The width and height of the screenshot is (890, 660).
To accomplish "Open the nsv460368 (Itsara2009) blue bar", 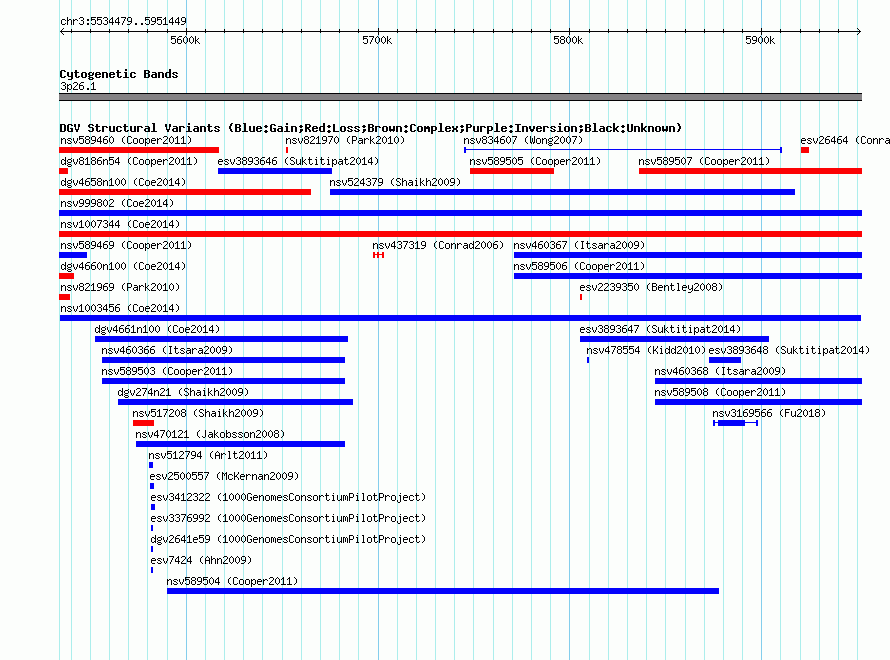I will (x=758, y=381).
